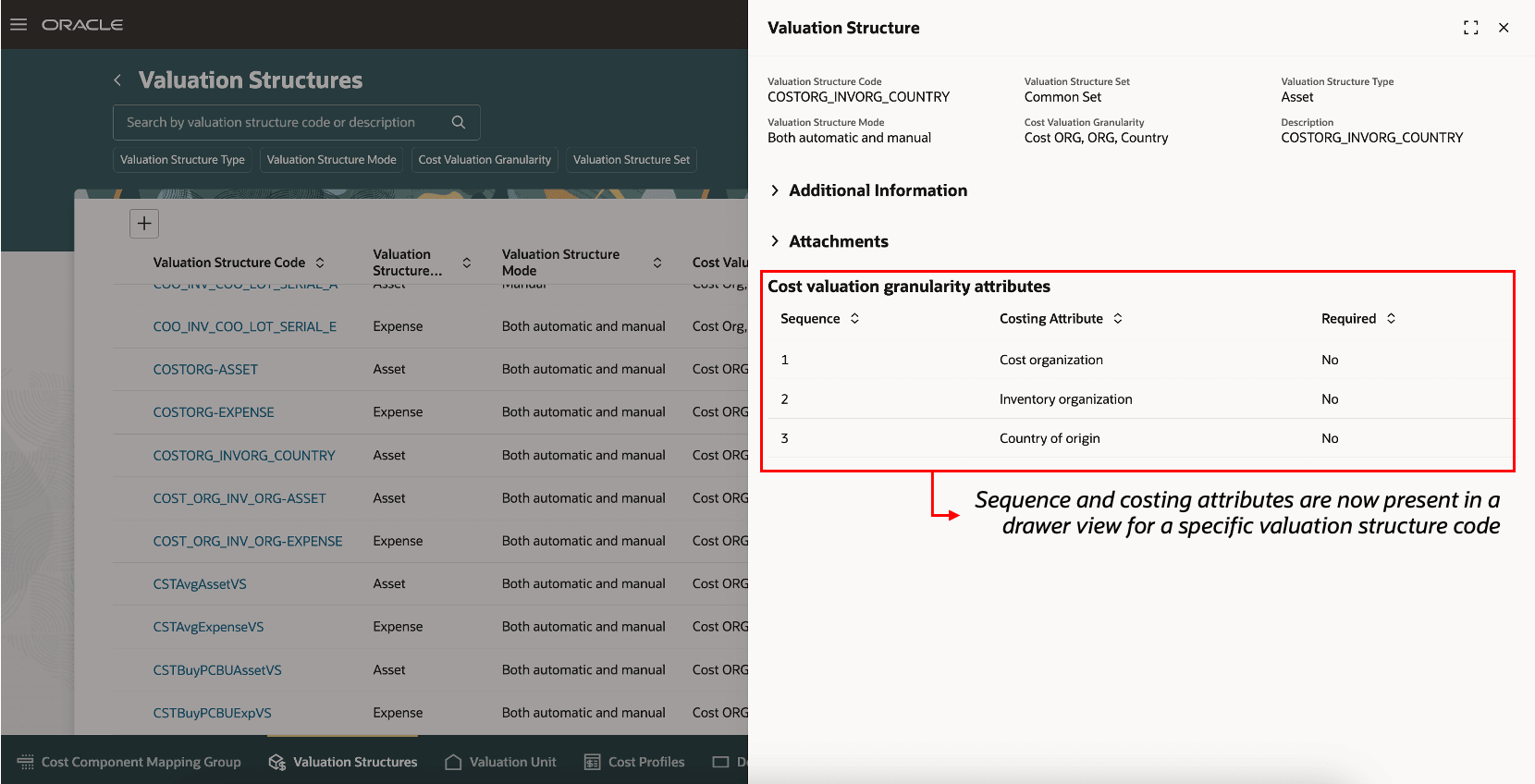Go back using the arrow beside Valuation Structures
The width and height of the screenshot is (1535, 784).
[117, 80]
